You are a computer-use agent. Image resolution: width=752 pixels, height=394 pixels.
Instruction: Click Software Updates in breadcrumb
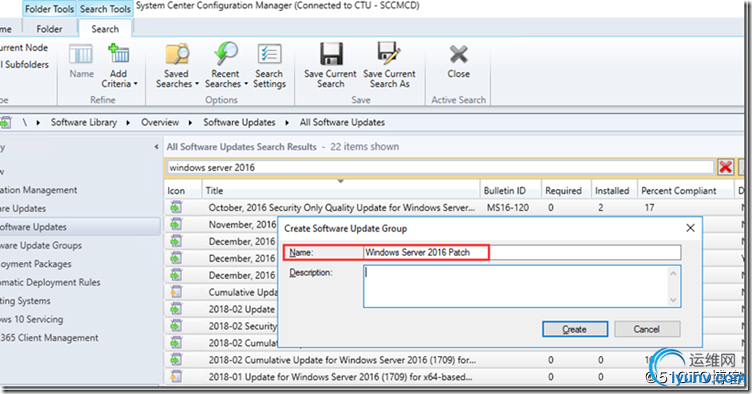tap(239, 122)
